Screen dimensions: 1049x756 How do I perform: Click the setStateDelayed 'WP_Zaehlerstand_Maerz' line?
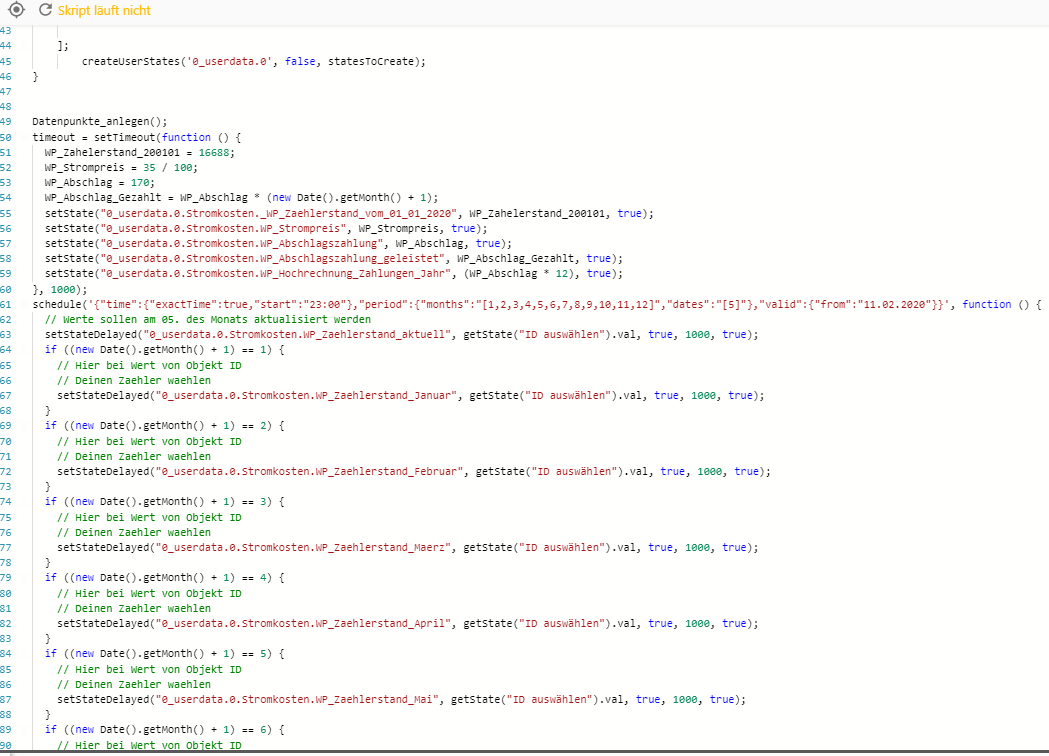[407, 548]
